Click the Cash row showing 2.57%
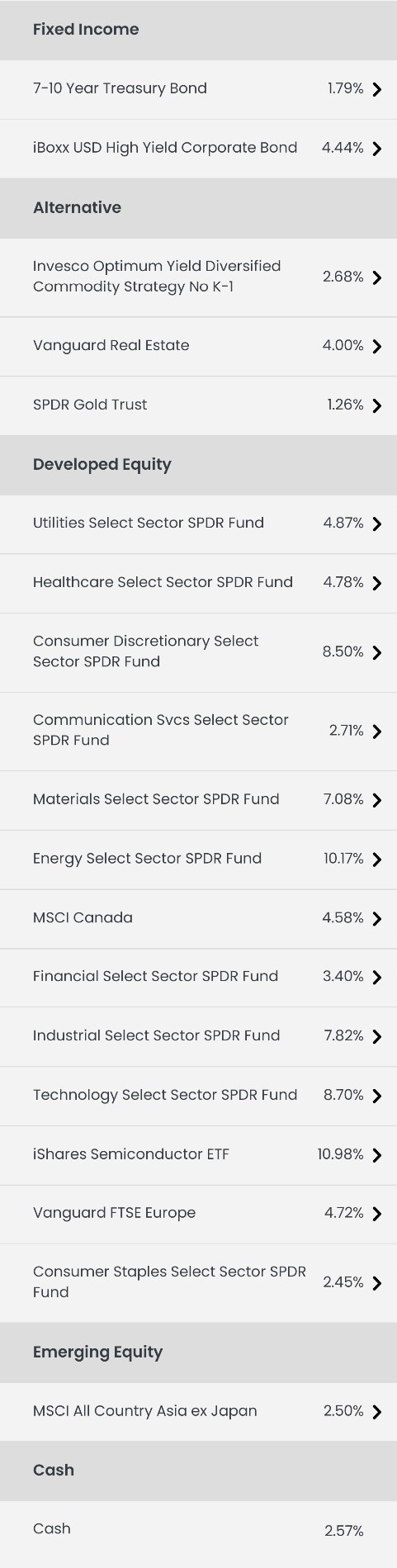397x1568 pixels. [198, 1530]
